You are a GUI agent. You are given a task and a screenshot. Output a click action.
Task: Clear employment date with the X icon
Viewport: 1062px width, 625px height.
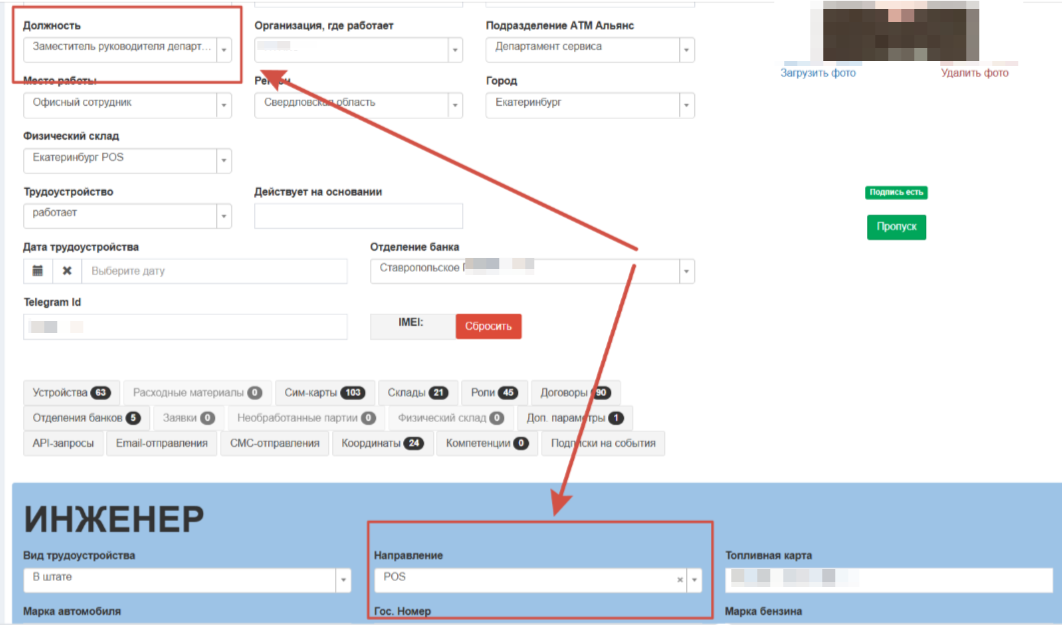click(67, 271)
